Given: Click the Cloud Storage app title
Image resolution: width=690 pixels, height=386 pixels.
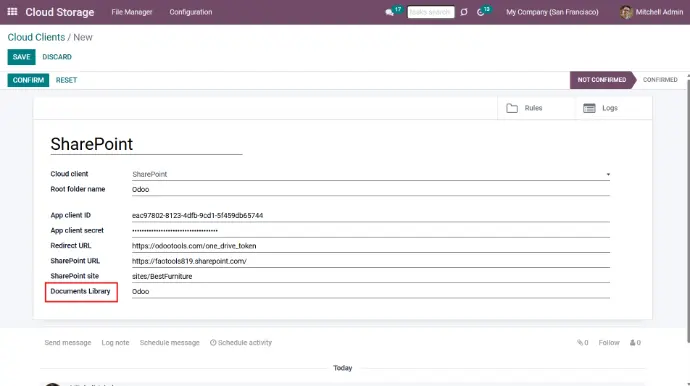Looking at the screenshot, I should click(x=59, y=12).
